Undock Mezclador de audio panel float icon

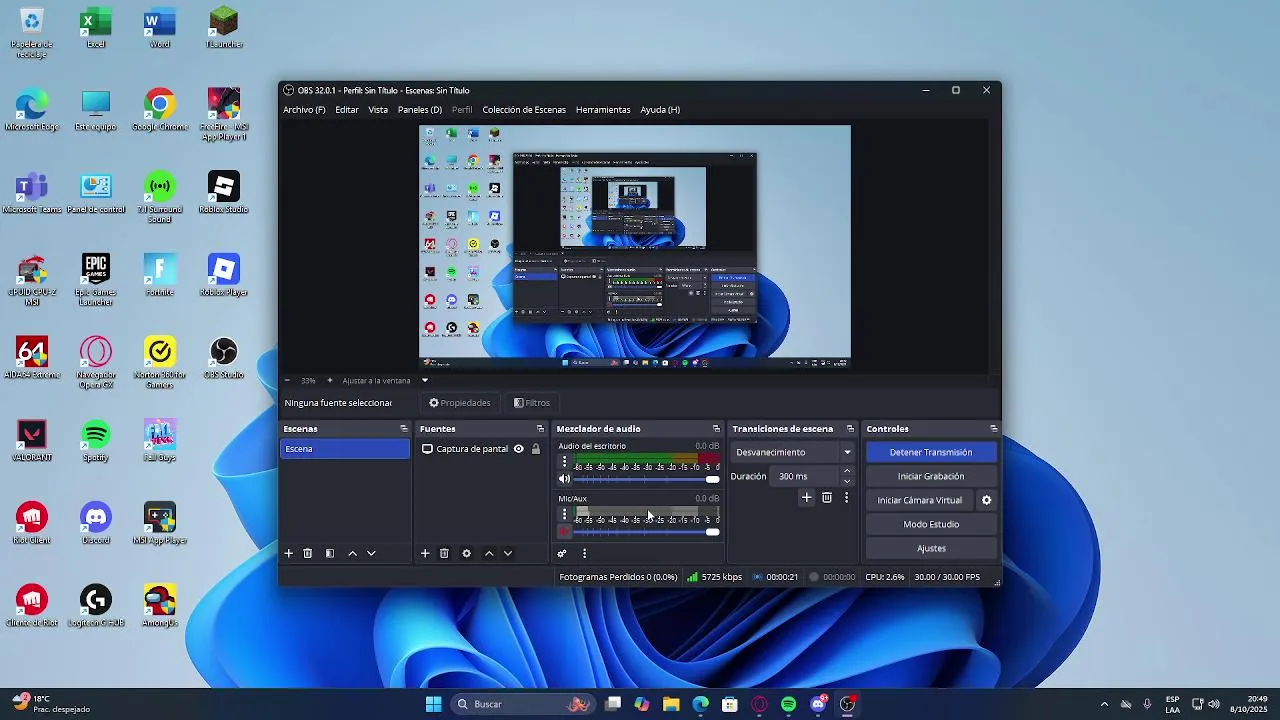[x=716, y=429]
